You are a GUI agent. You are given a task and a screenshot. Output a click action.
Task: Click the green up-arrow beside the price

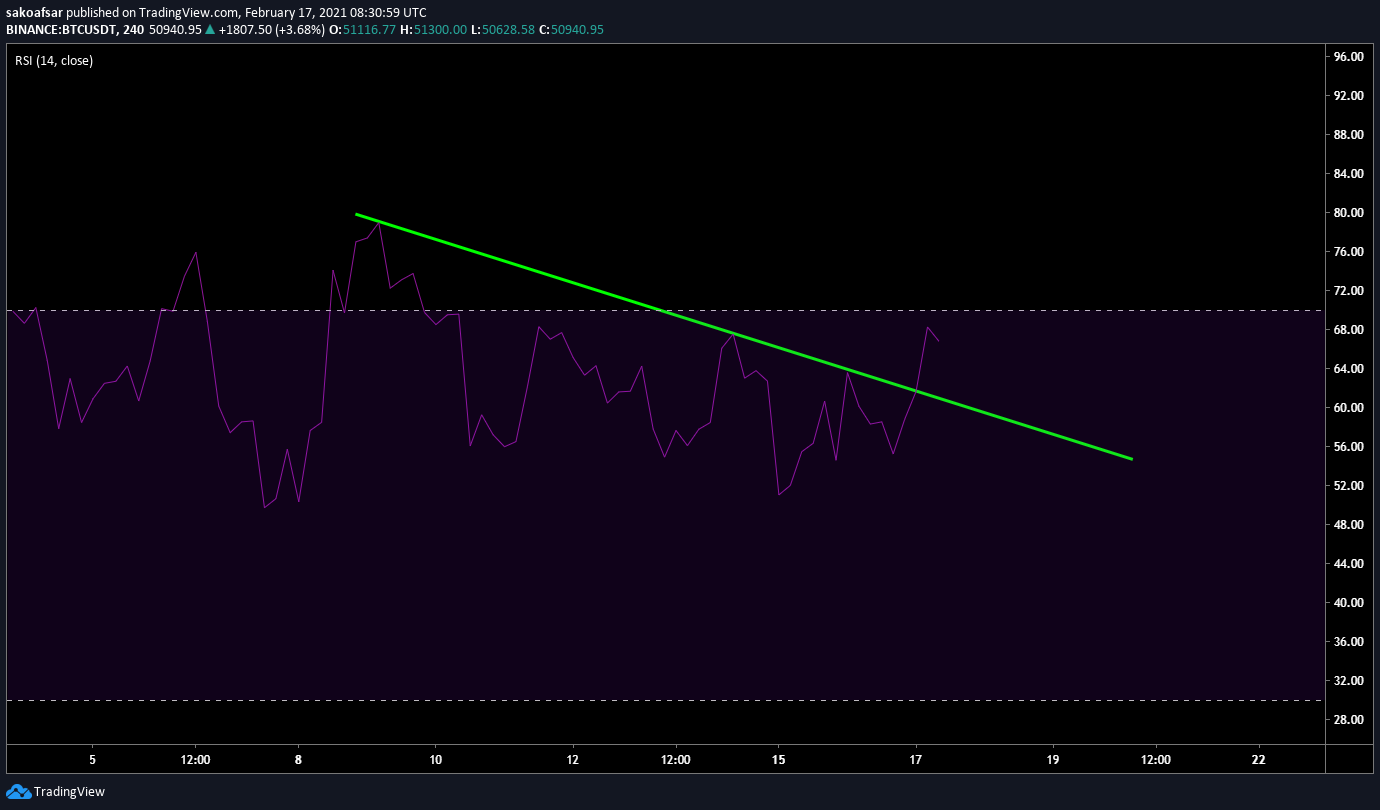point(209,30)
